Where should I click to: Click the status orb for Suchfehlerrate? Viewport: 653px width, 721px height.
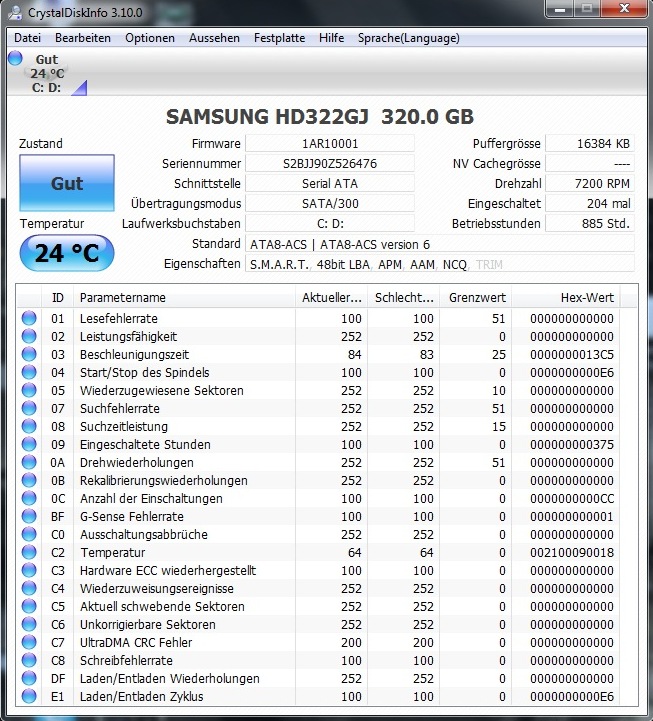point(29,408)
